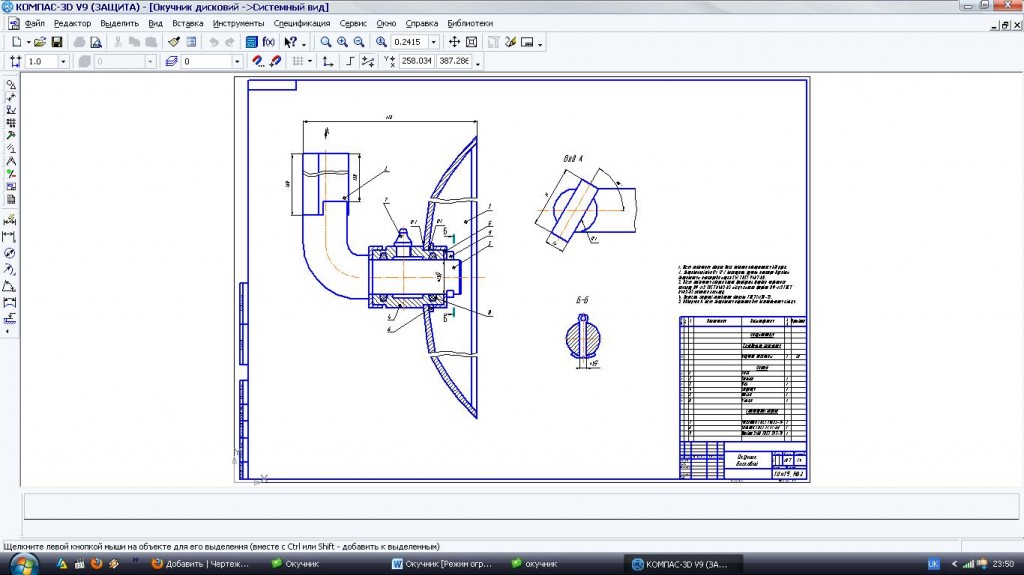Screen dimensions: 1024x575
Task: Open the Файл menu
Action: pyautogui.click(x=35, y=24)
